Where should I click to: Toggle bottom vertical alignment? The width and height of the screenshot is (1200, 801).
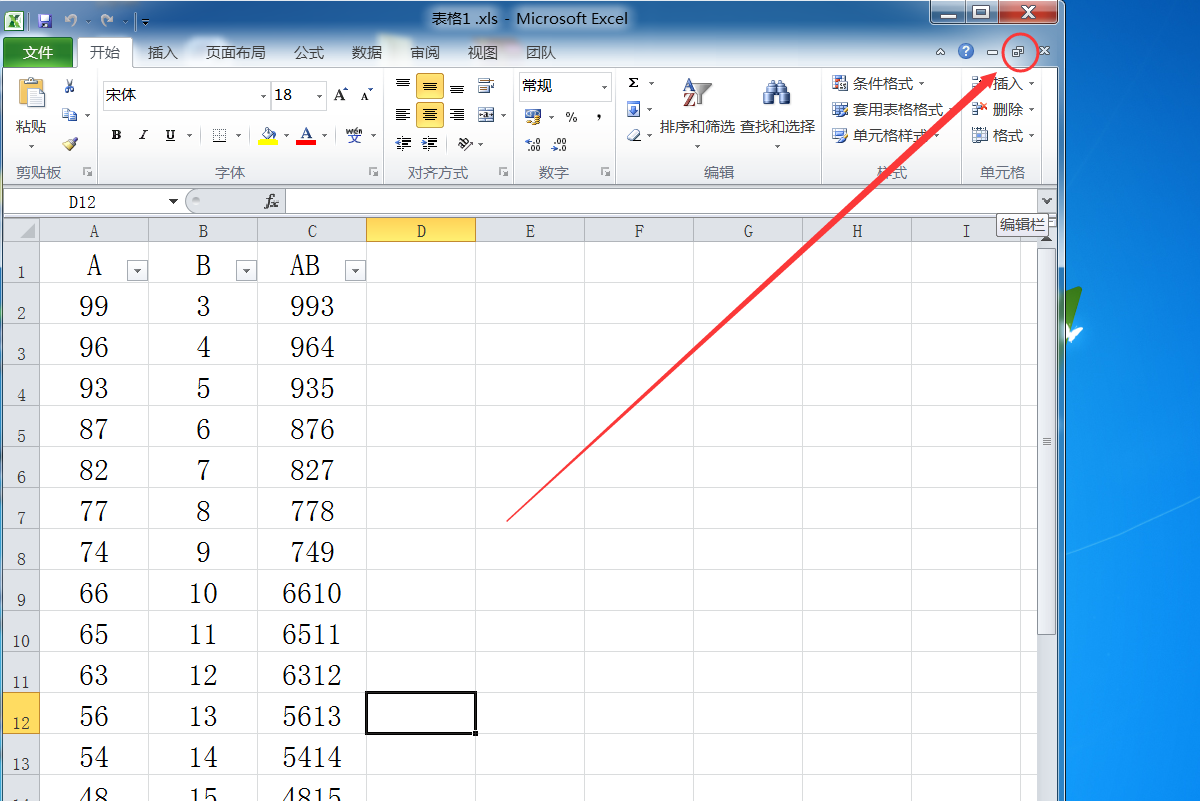point(457,86)
